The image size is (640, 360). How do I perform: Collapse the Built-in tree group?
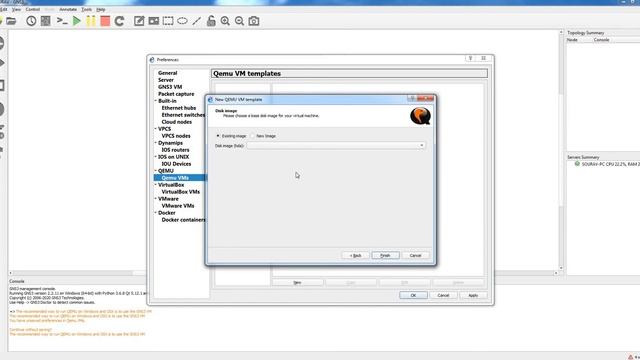point(156,101)
